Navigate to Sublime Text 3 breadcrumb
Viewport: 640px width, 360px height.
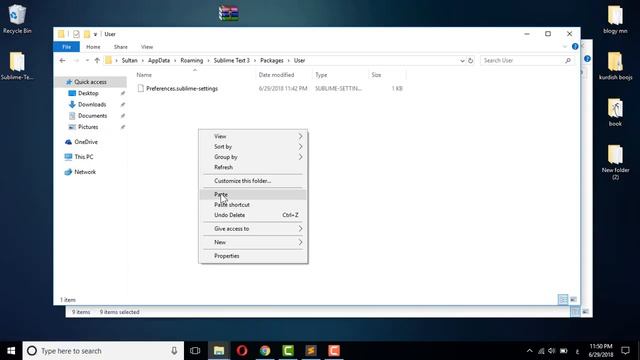click(231, 60)
